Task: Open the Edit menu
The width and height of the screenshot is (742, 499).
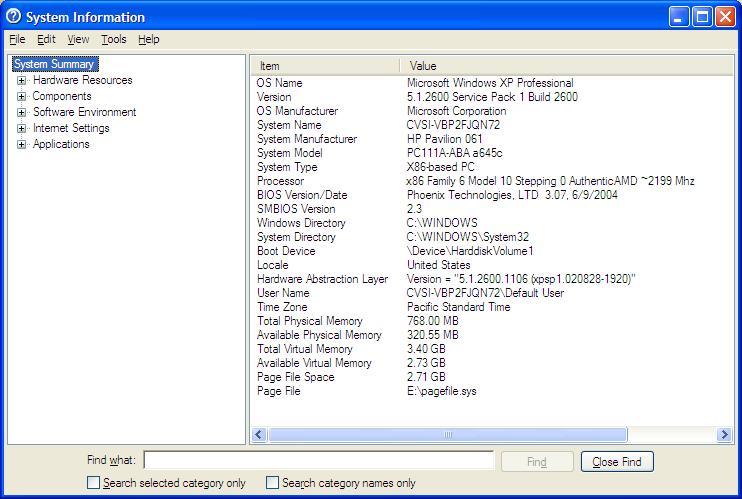Action: click(46, 39)
